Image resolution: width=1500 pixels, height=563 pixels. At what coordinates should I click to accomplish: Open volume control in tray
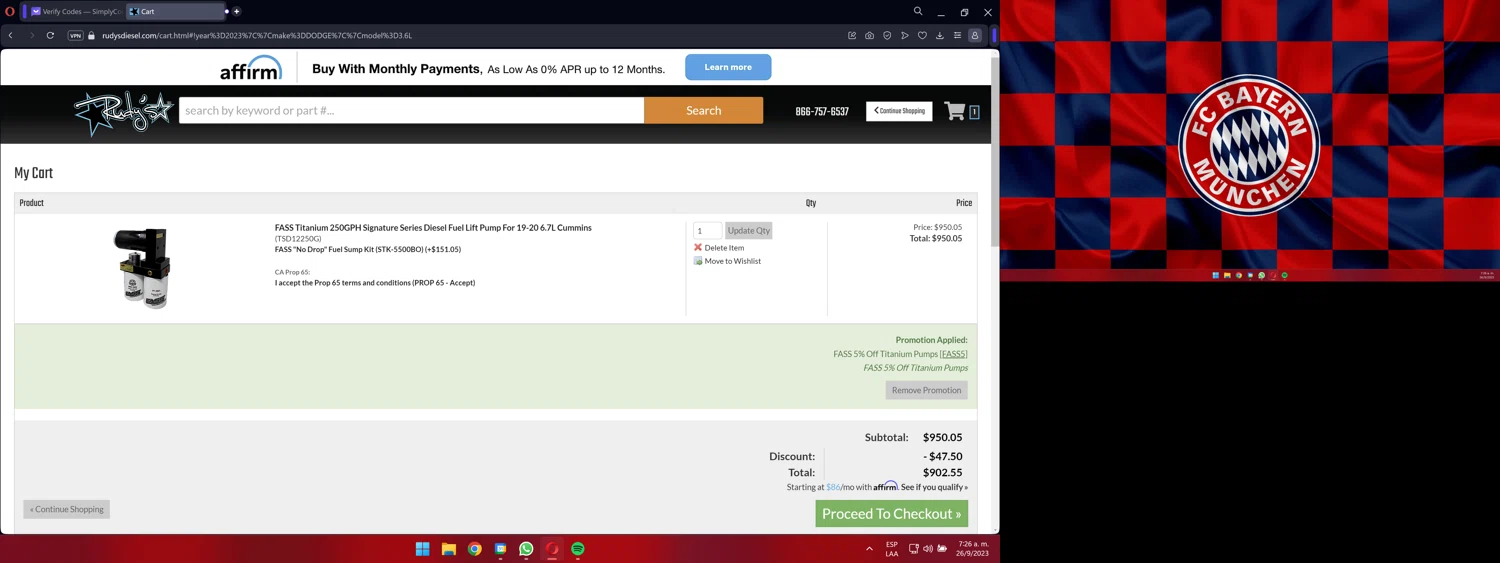tap(928, 549)
